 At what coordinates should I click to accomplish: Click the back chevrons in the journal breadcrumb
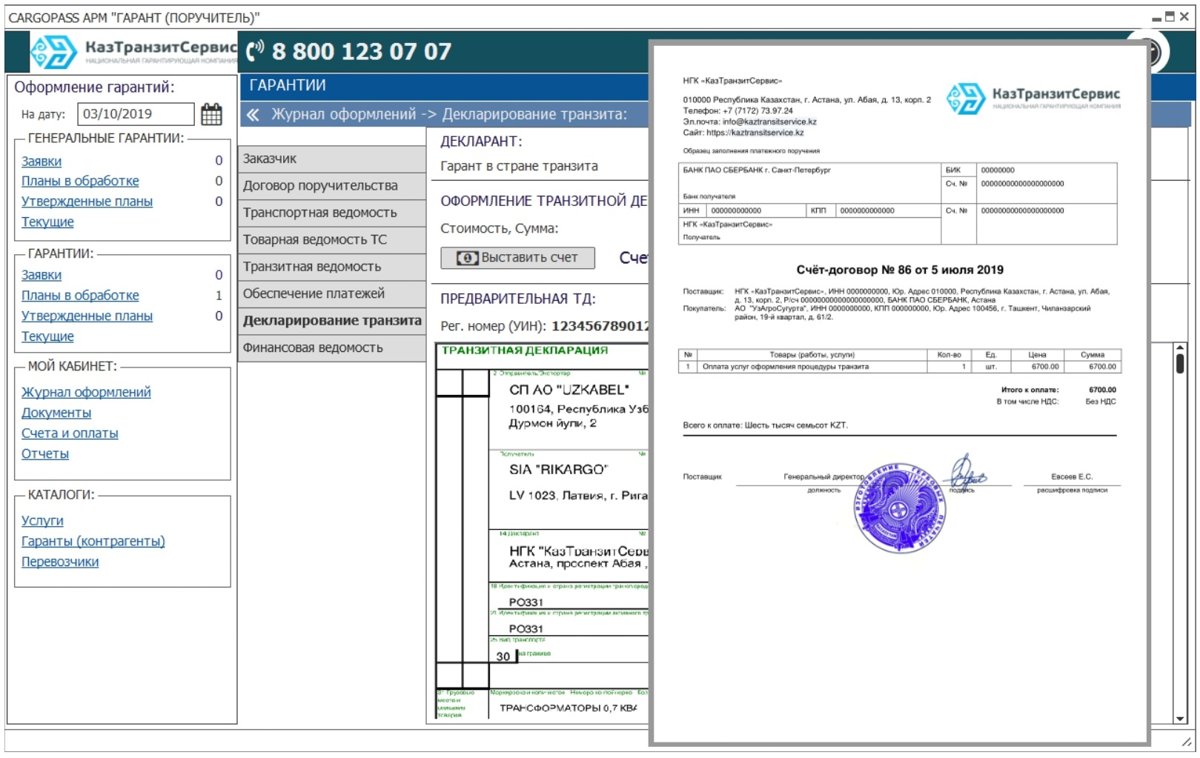[x=253, y=114]
